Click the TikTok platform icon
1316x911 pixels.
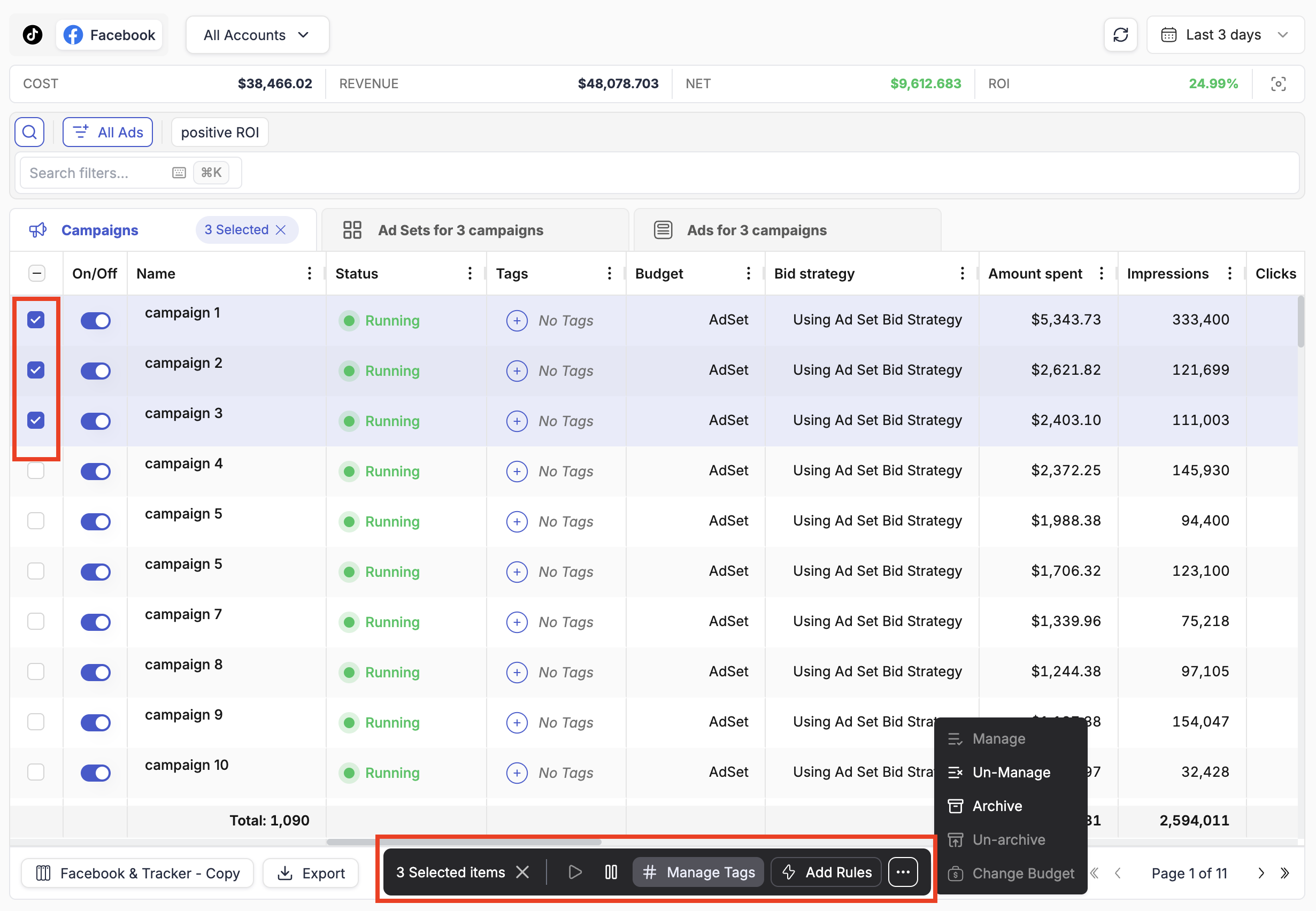(33, 35)
